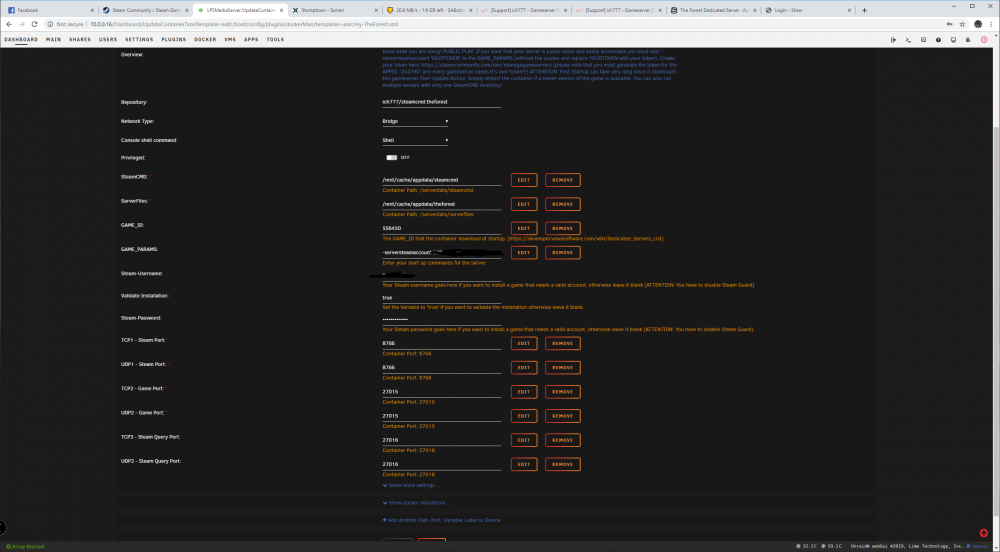Open the Tools menu
1000x552 pixels.
275,40
